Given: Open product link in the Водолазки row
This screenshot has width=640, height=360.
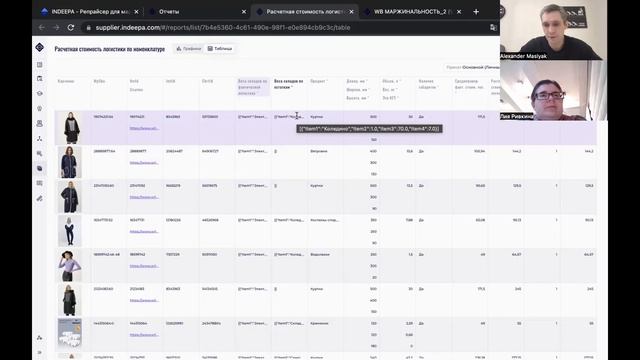Looking at the screenshot, I should (x=144, y=266).
